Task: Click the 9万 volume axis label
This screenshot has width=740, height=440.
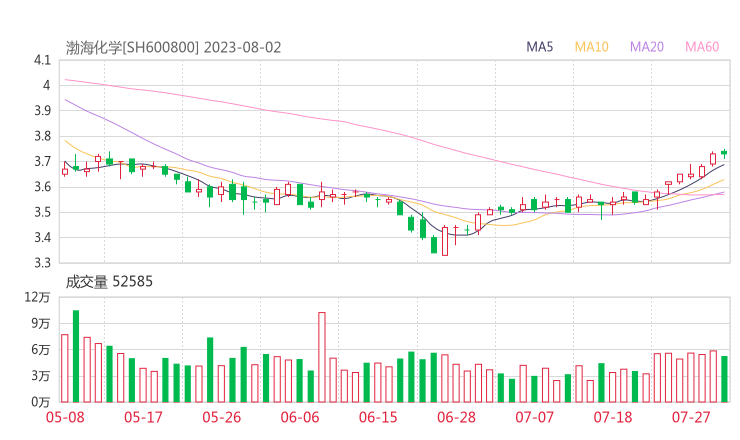Action: (41, 323)
